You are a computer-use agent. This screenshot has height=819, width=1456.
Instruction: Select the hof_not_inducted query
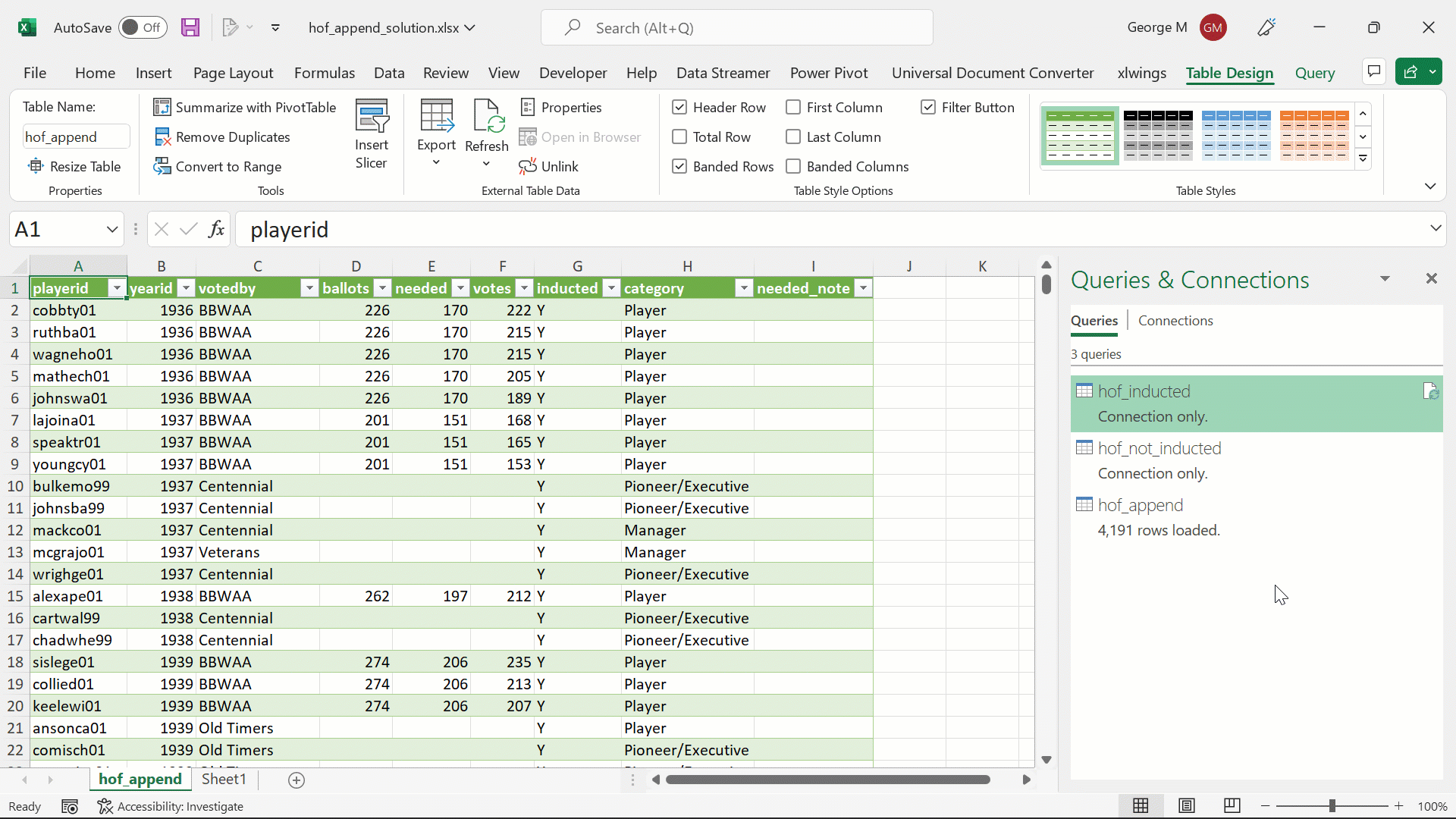[1159, 448]
